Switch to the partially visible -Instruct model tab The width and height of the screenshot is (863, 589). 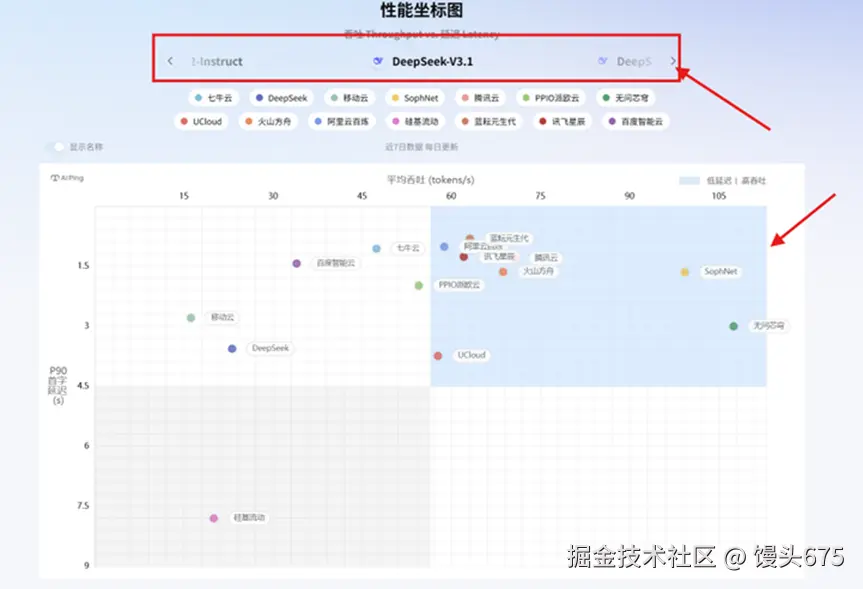(217, 62)
